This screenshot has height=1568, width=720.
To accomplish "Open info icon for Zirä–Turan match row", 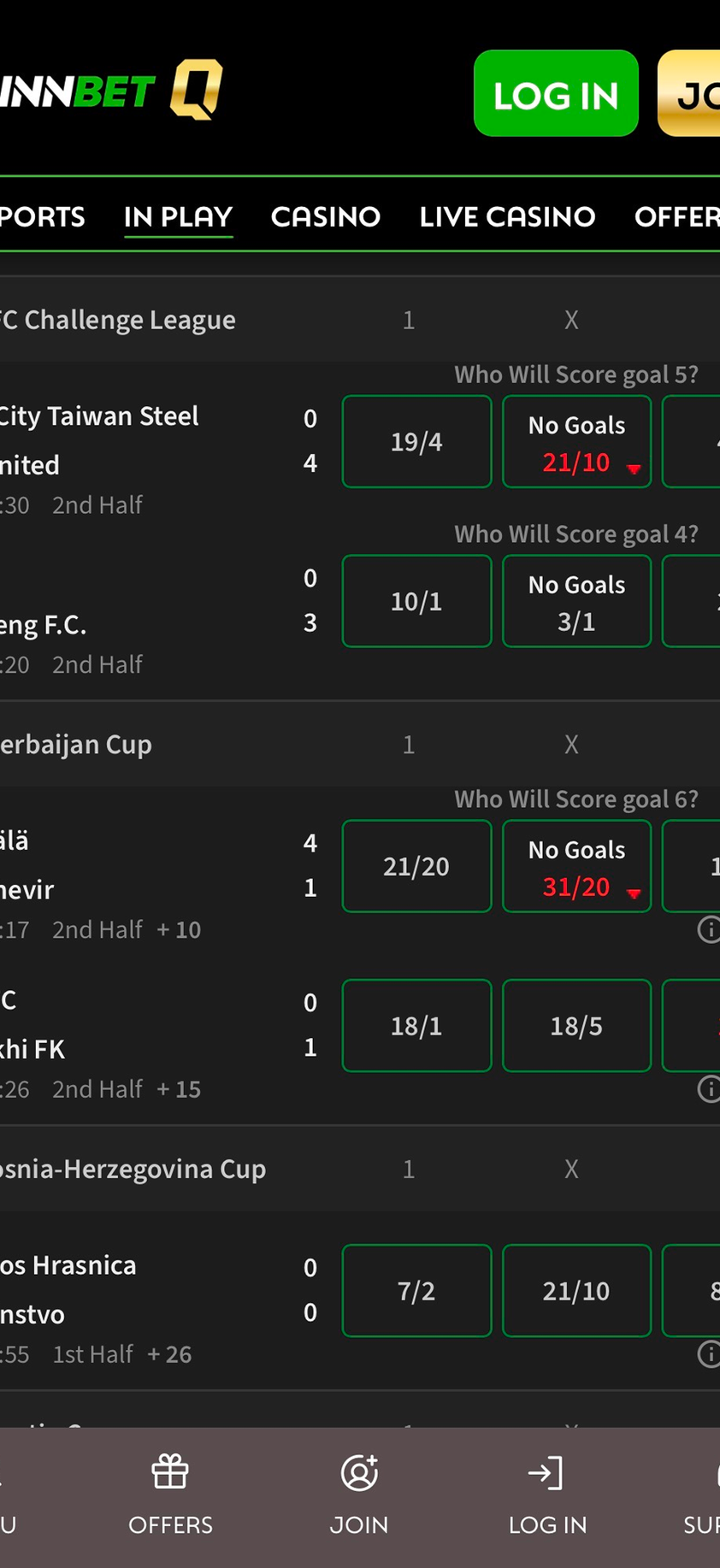I will pos(708,1088).
